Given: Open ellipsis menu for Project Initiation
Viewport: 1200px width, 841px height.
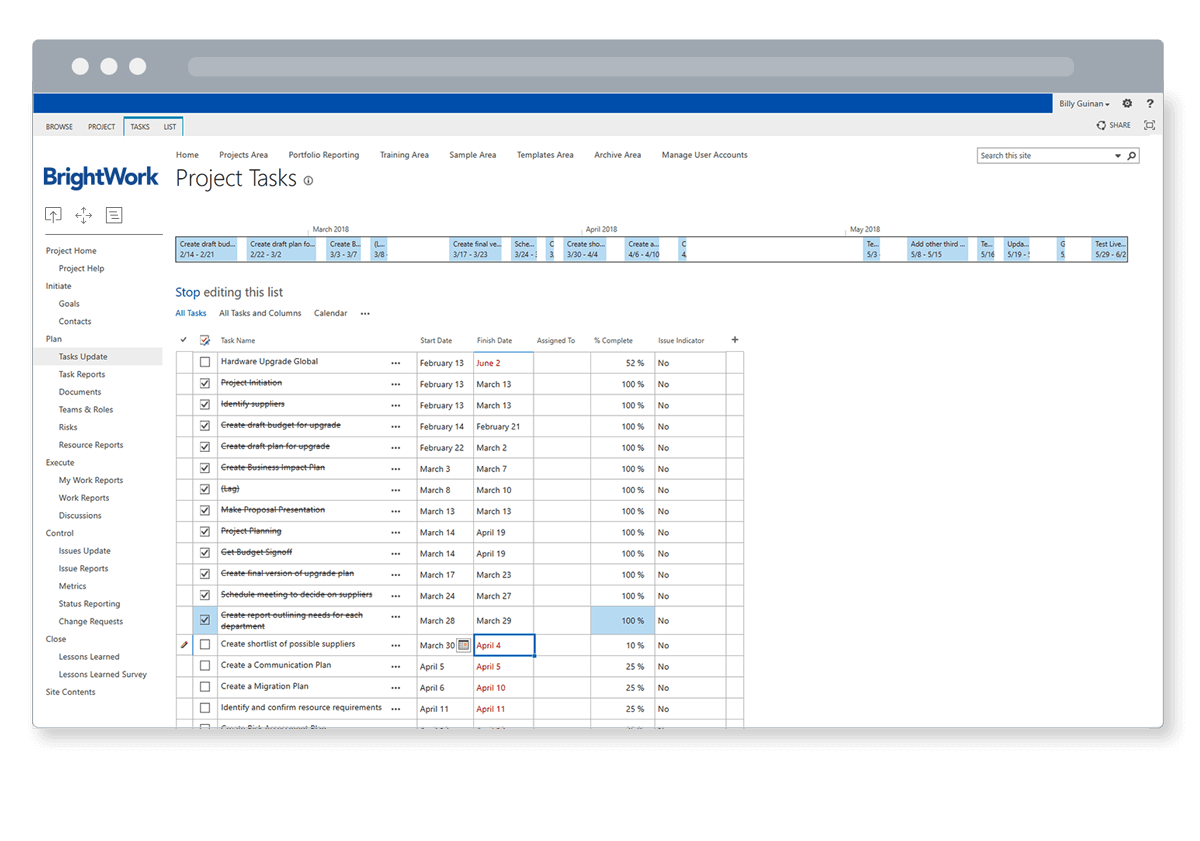Looking at the screenshot, I should (x=395, y=384).
